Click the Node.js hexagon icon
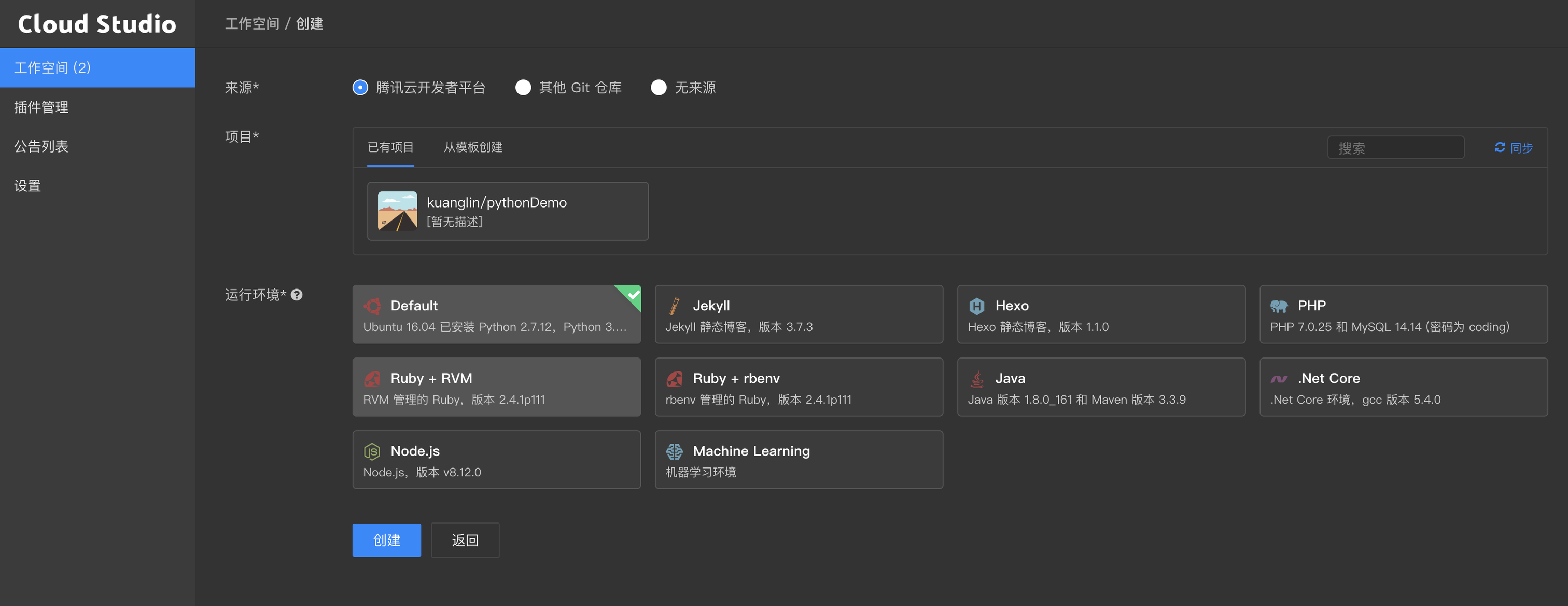 (x=371, y=451)
